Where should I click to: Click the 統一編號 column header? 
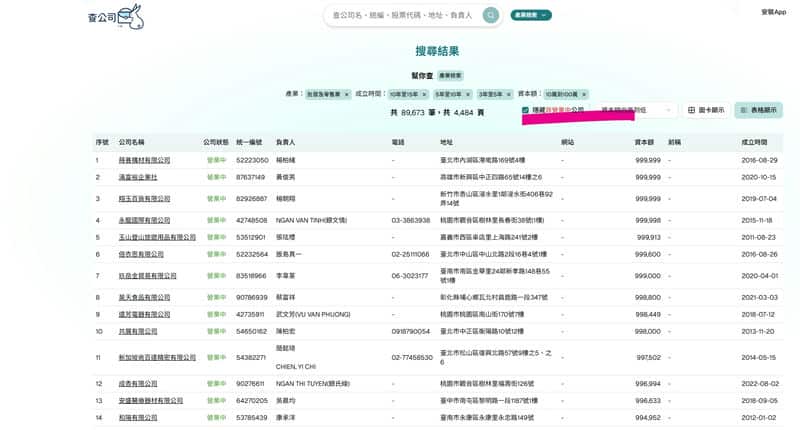coord(249,142)
